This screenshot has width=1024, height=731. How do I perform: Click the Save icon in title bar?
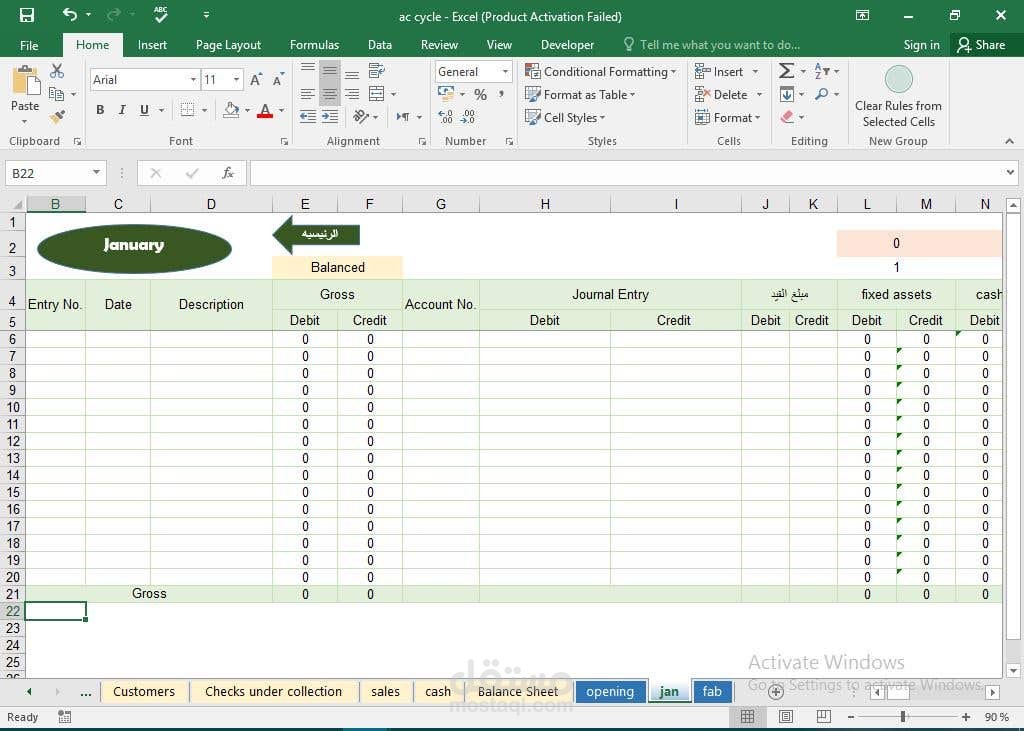[26, 15]
